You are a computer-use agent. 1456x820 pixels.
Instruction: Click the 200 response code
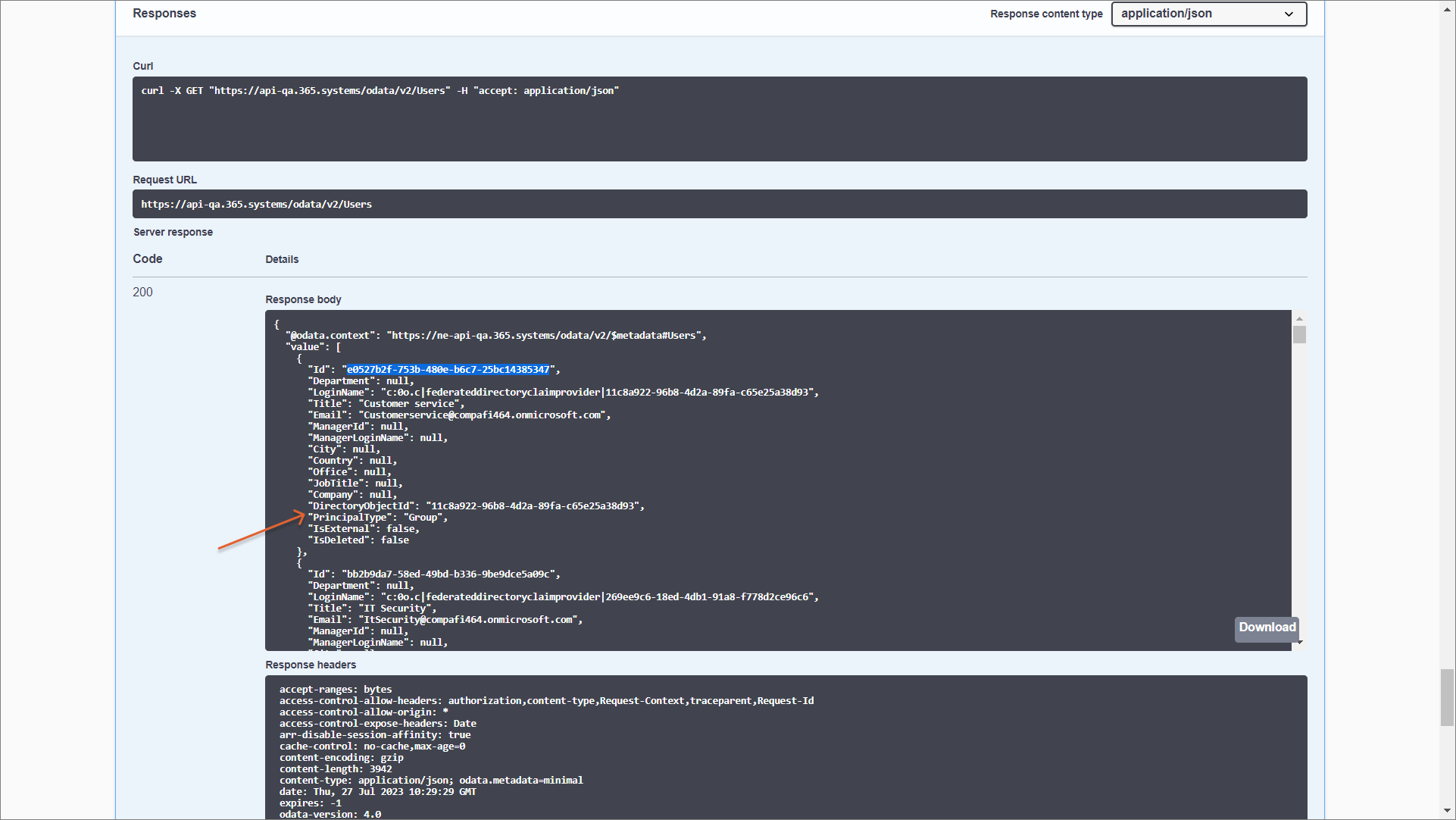(142, 293)
